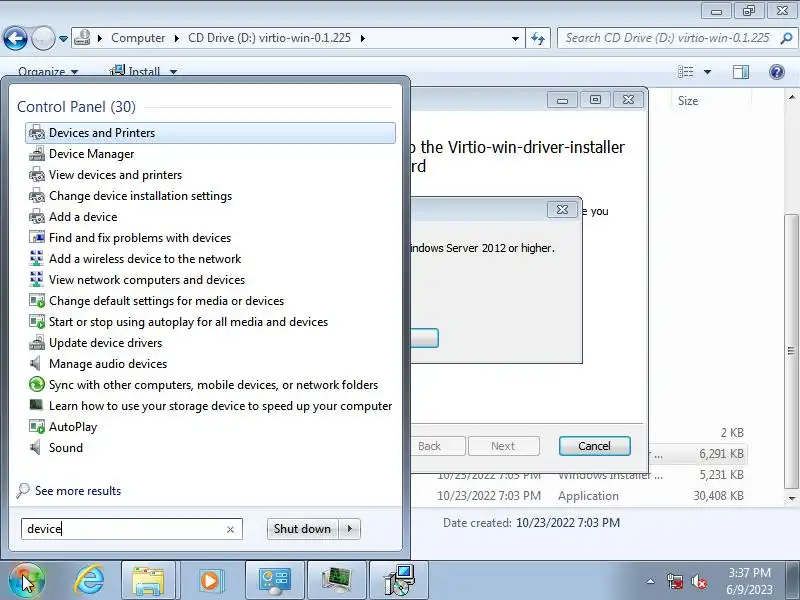Click the Windows Start orb
800x600 pixels.
pyautogui.click(x=27, y=581)
